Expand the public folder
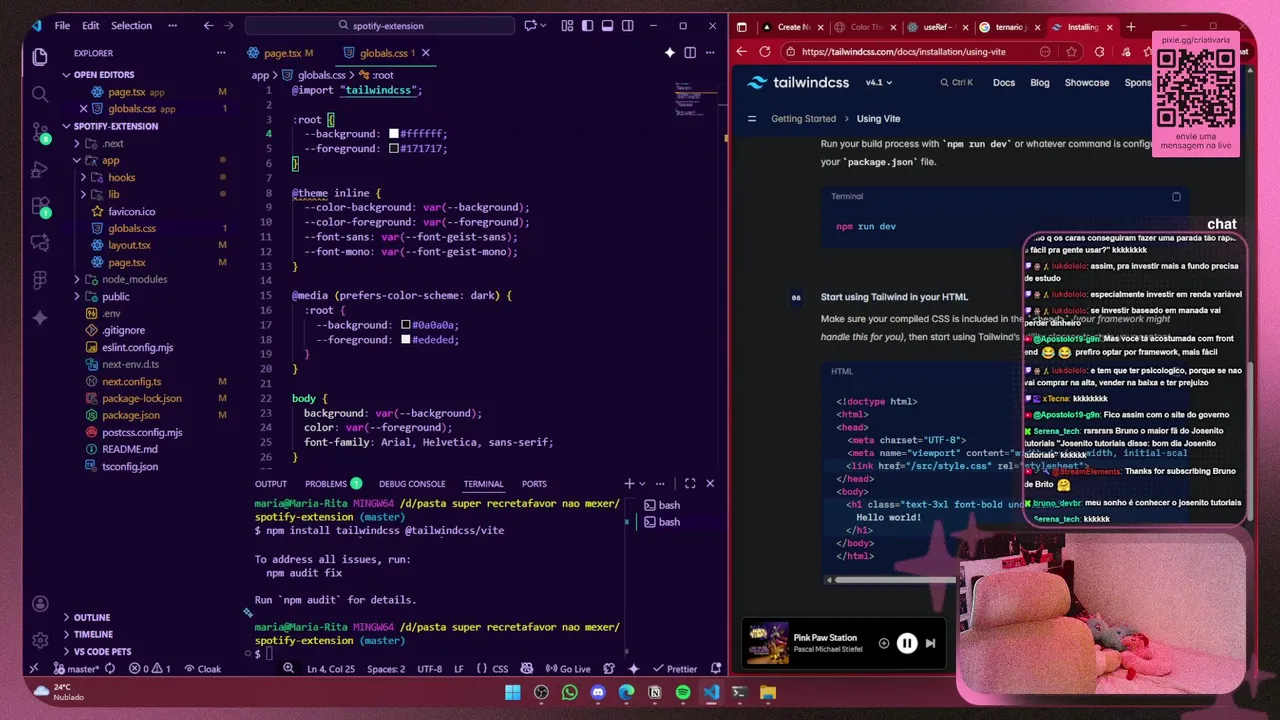 pos(77,296)
